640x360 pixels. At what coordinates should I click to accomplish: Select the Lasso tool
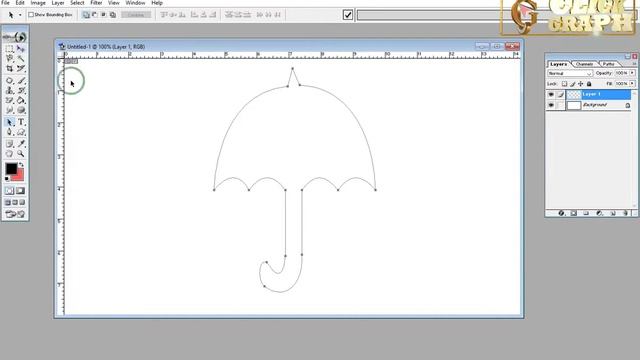tap(9, 58)
